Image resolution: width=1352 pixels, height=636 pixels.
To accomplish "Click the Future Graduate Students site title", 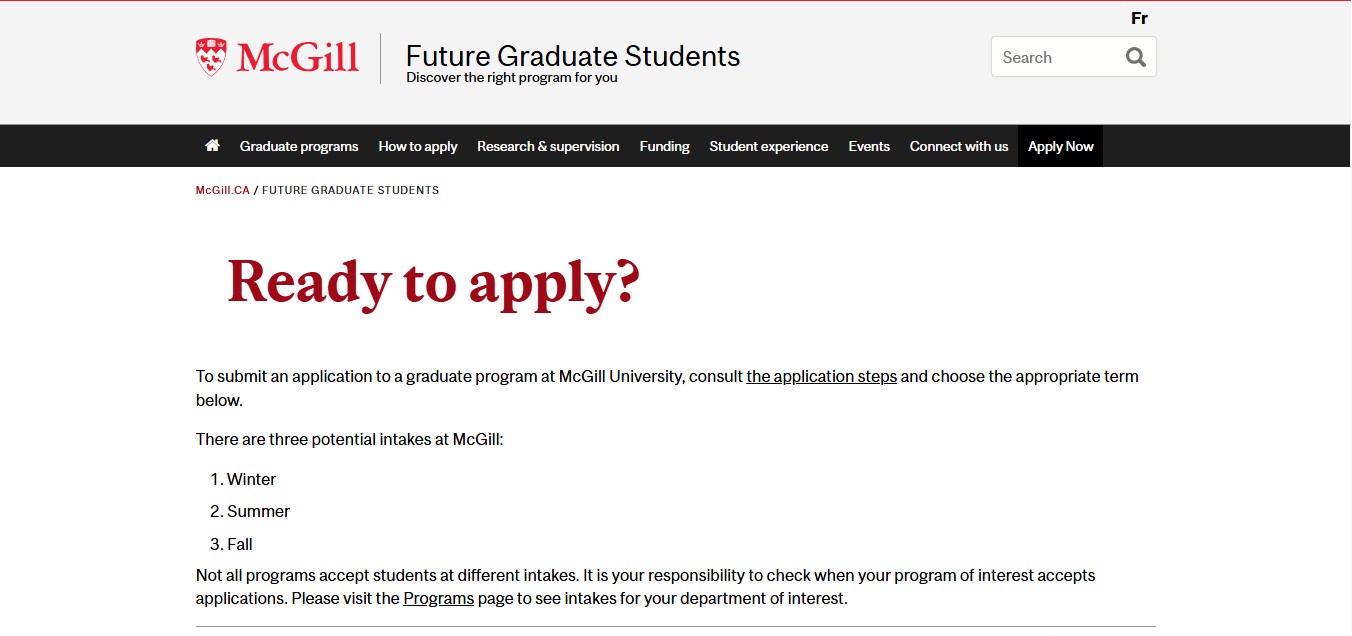I will 573,55.
